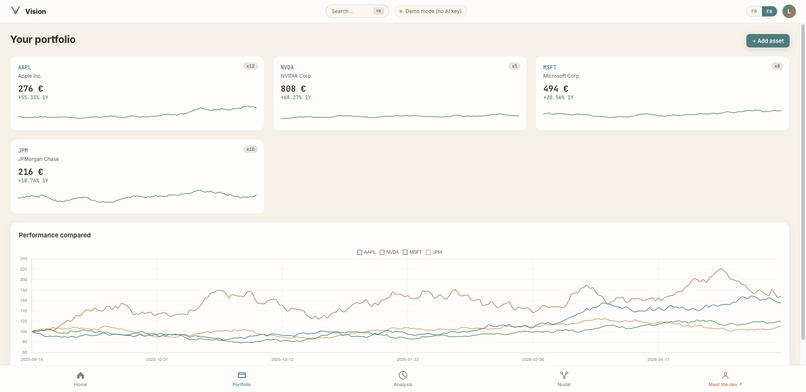Open the NVDA ticker link
Image resolution: width=806 pixels, height=392 pixels.
click(287, 67)
